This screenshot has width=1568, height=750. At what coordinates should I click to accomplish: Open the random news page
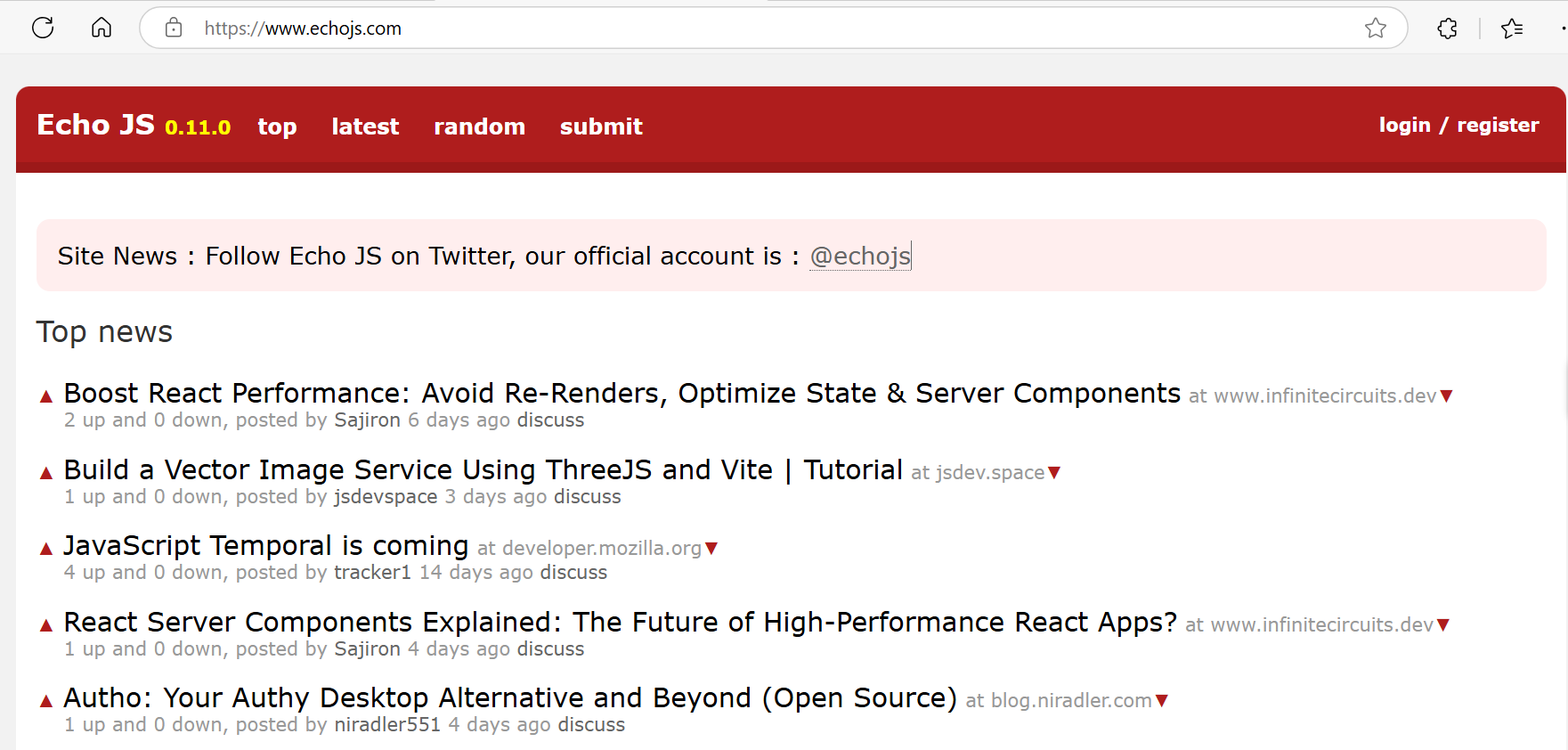[x=479, y=126]
